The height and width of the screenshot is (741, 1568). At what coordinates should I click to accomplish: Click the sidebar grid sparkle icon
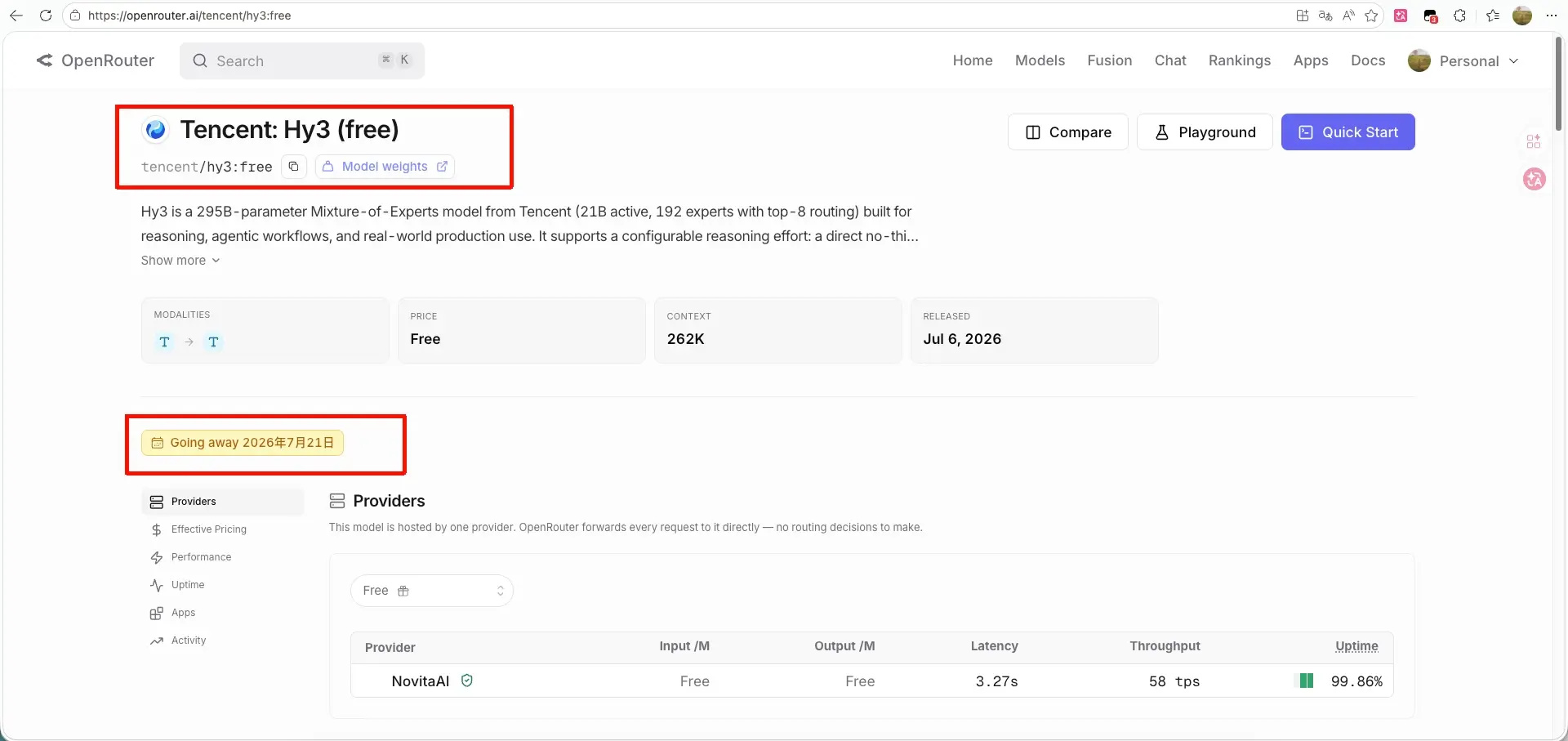point(1534,141)
